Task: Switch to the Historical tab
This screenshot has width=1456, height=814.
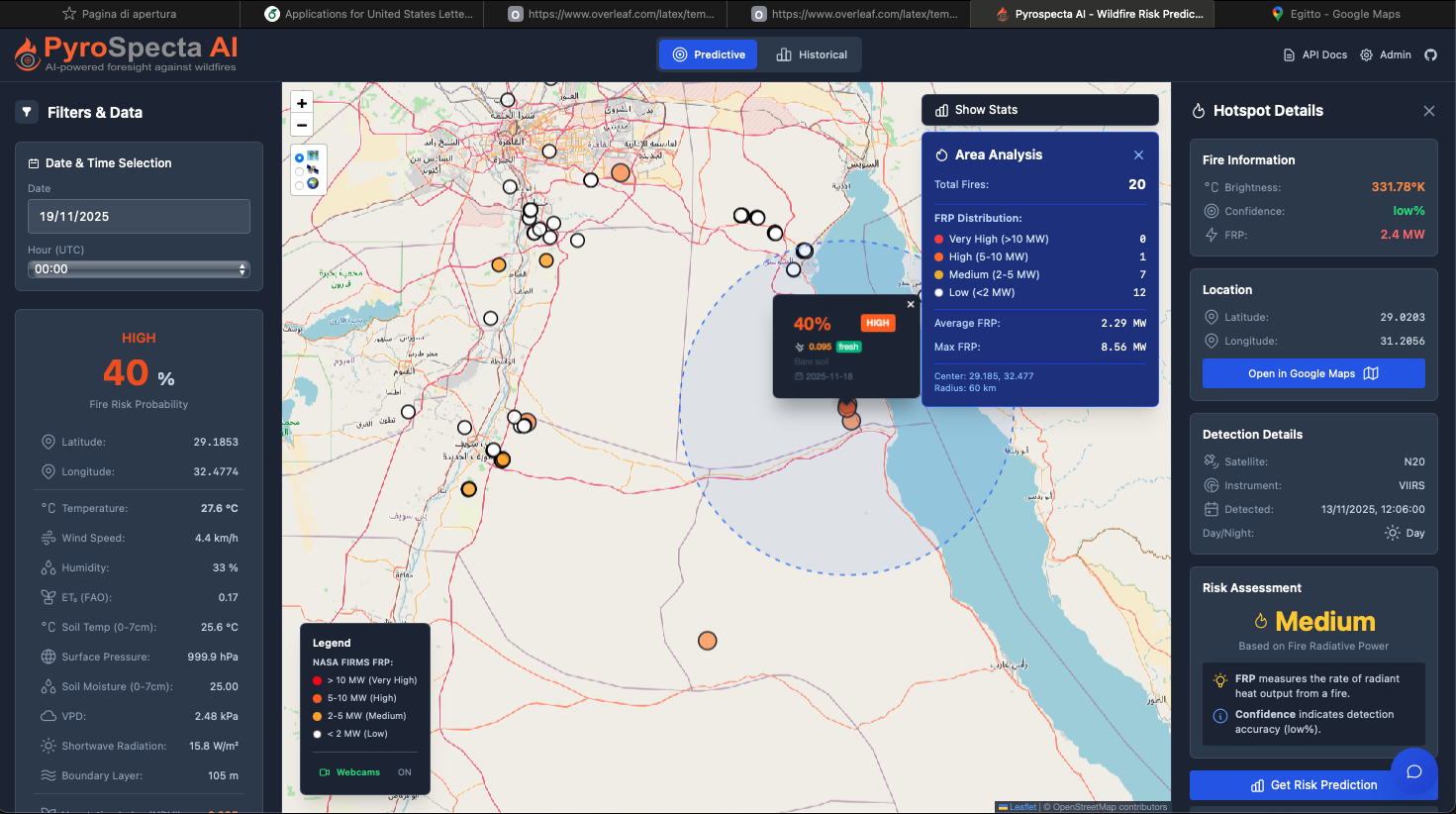Action: click(812, 54)
